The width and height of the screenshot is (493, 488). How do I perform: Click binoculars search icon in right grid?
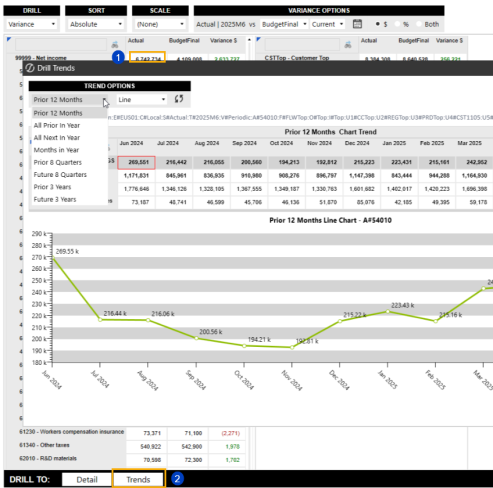(x=348, y=45)
